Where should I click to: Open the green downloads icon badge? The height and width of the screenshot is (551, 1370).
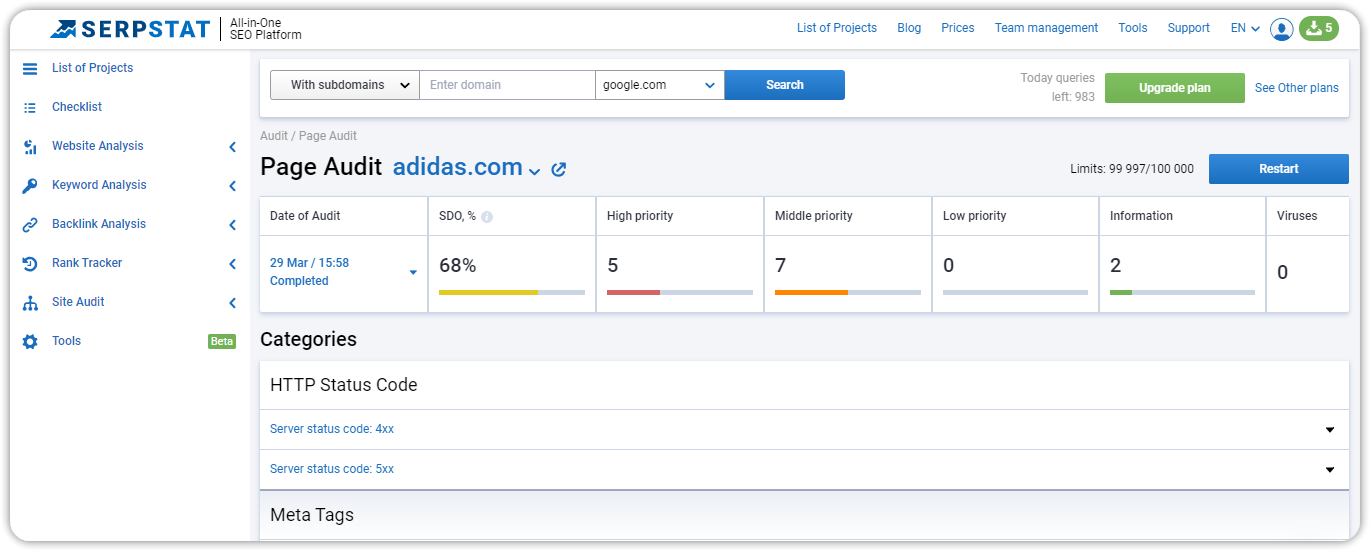tap(1318, 28)
